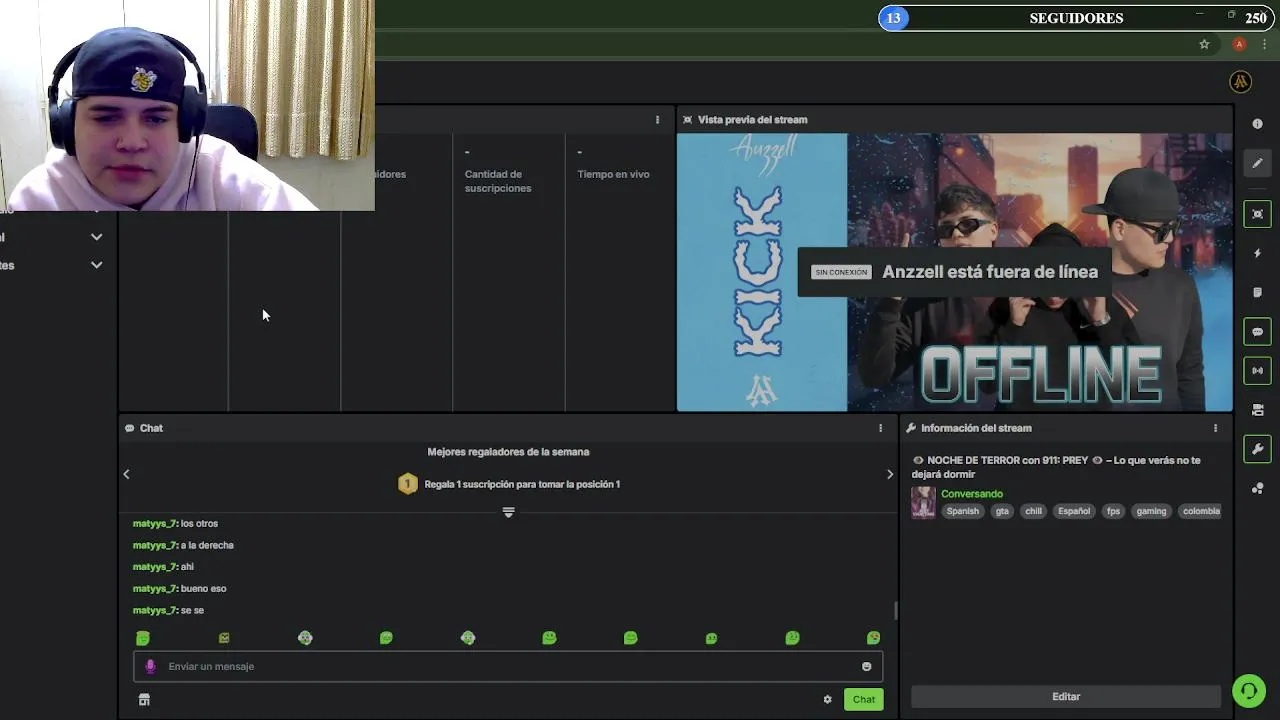Open options menu of session stats panel
1280x720 pixels.
click(657, 120)
